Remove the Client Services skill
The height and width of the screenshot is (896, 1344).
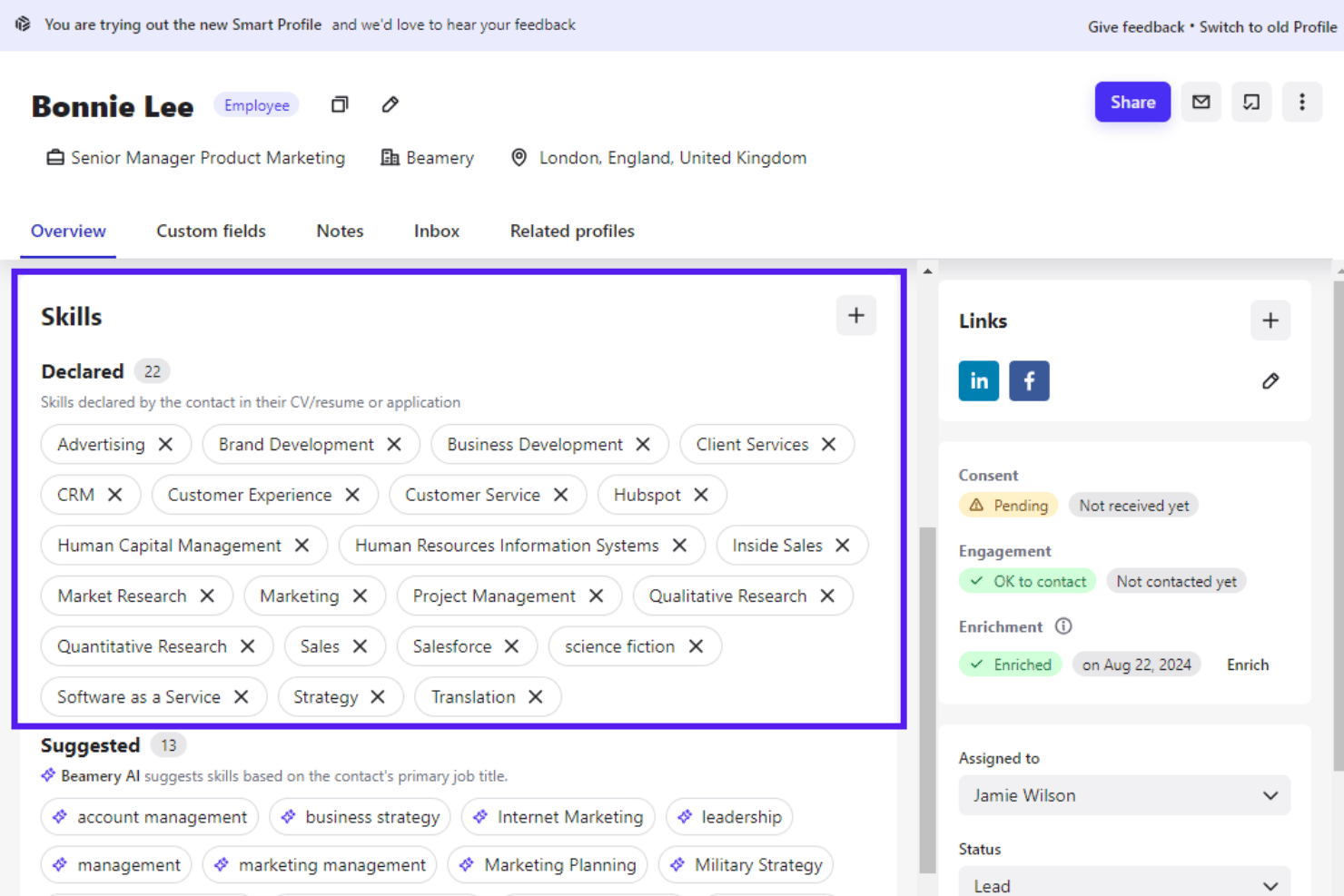point(828,444)
